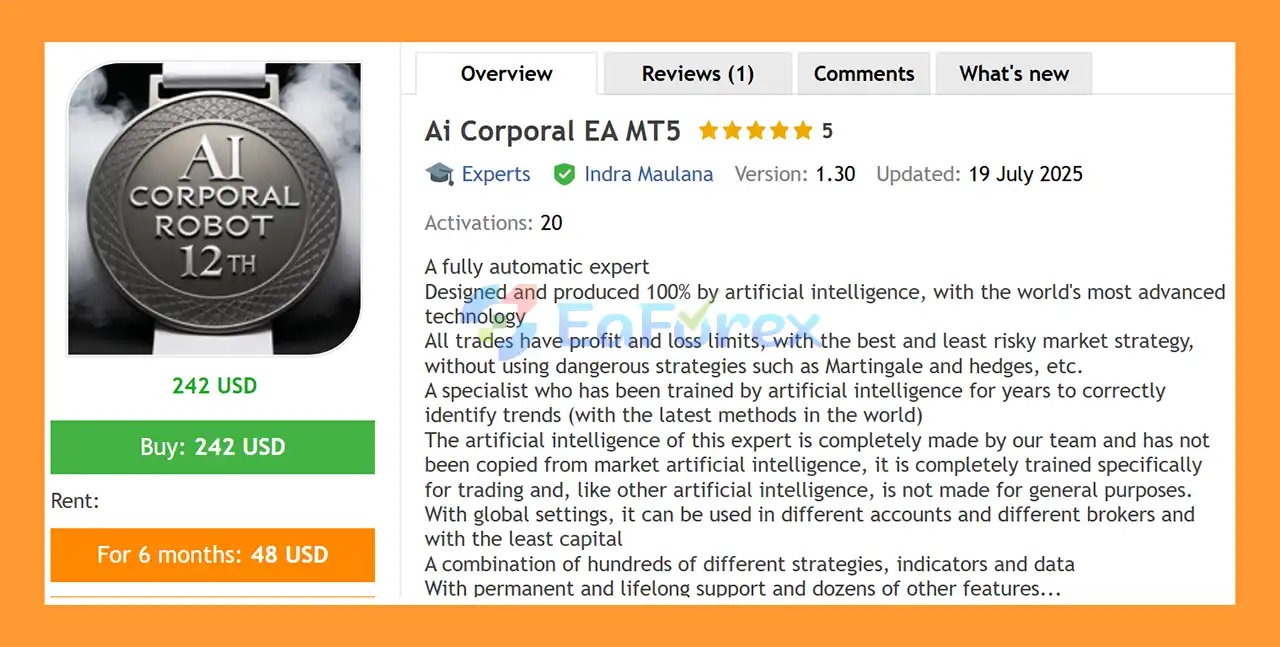Screen dimensions: 1280x647
Task: Show the What's new tab
Action: (1014, 74)
